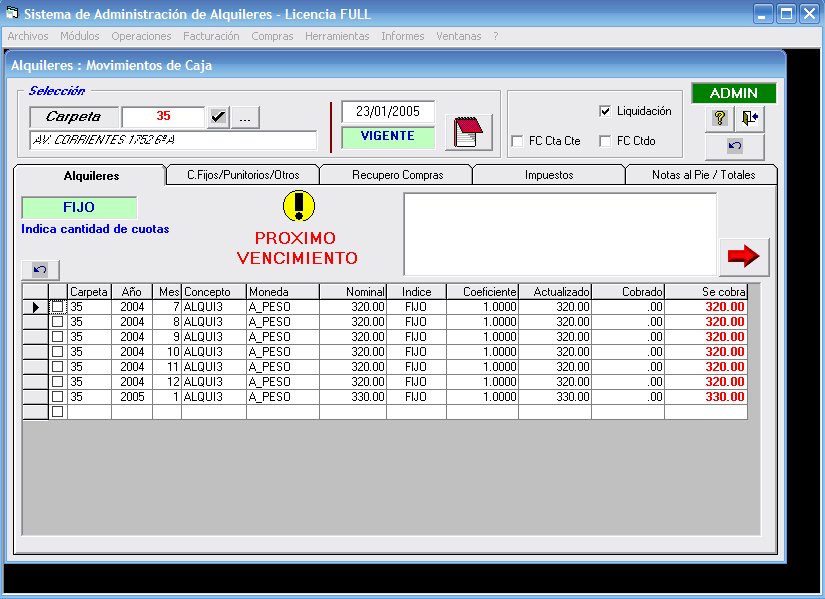The width and height of the screenshot is (825, 599).
Task: Click the Concepto column header
Action: coord(214,292)
